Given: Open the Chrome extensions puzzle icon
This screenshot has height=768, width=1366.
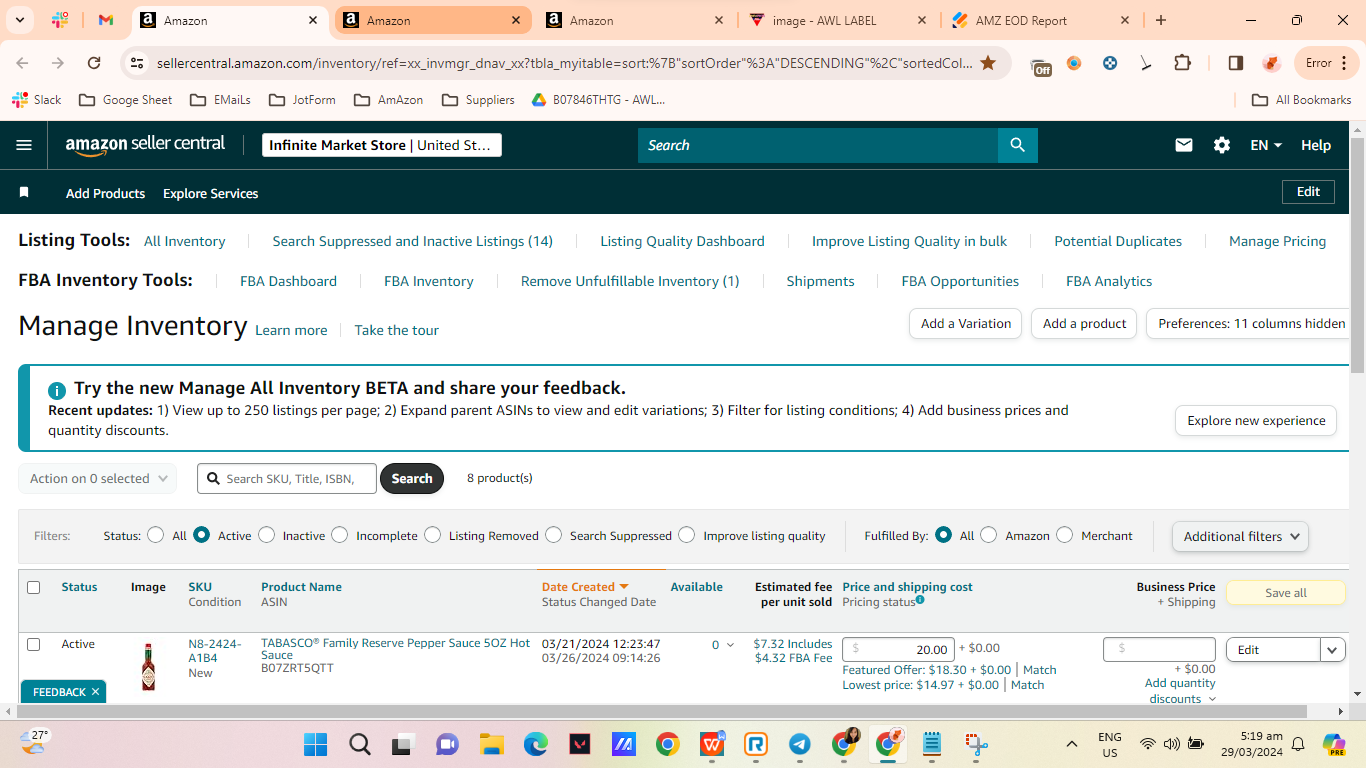Looking at the screenshot, I should pos(1182,63).
